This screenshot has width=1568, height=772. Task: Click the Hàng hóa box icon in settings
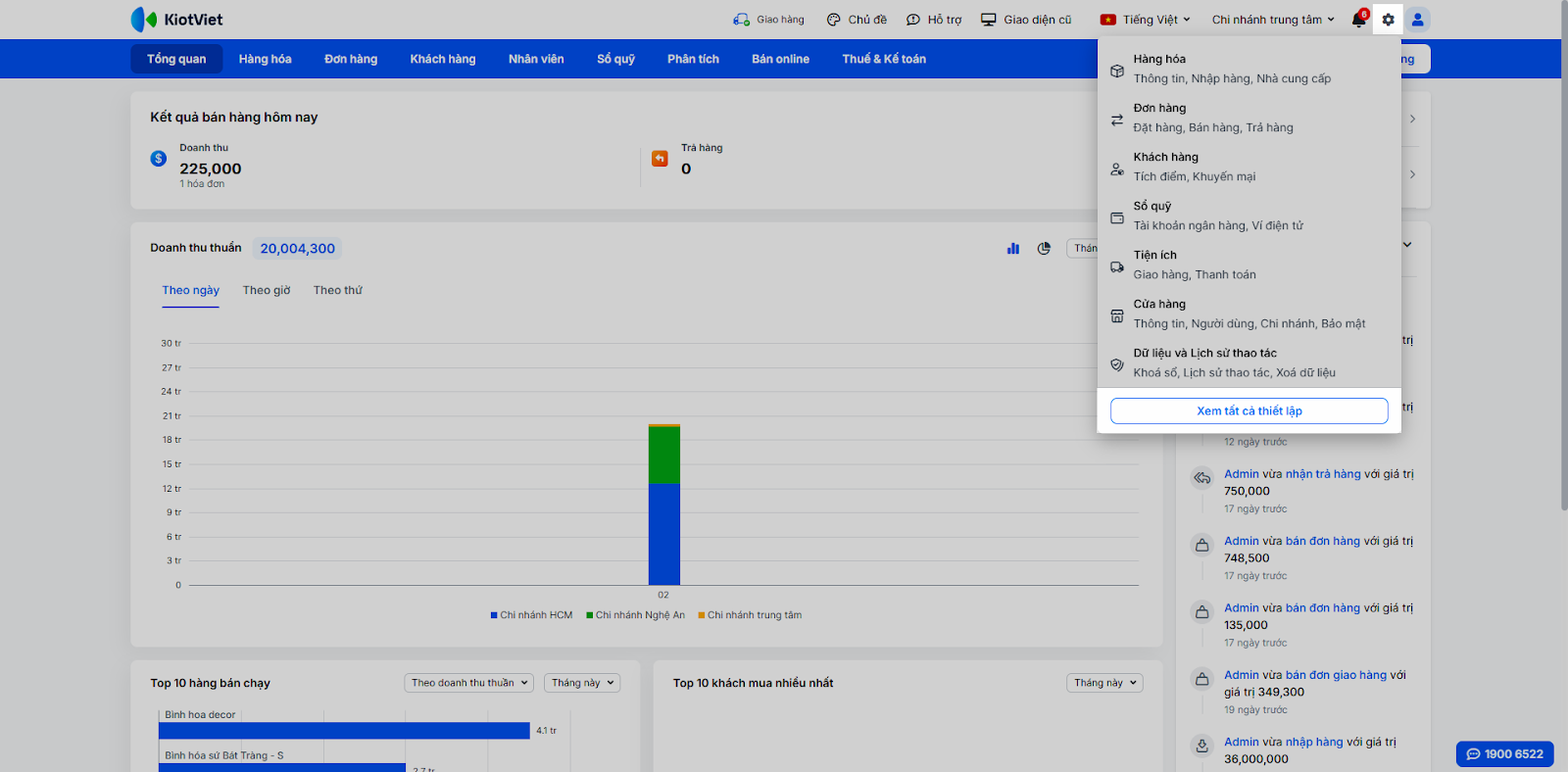1117,71
